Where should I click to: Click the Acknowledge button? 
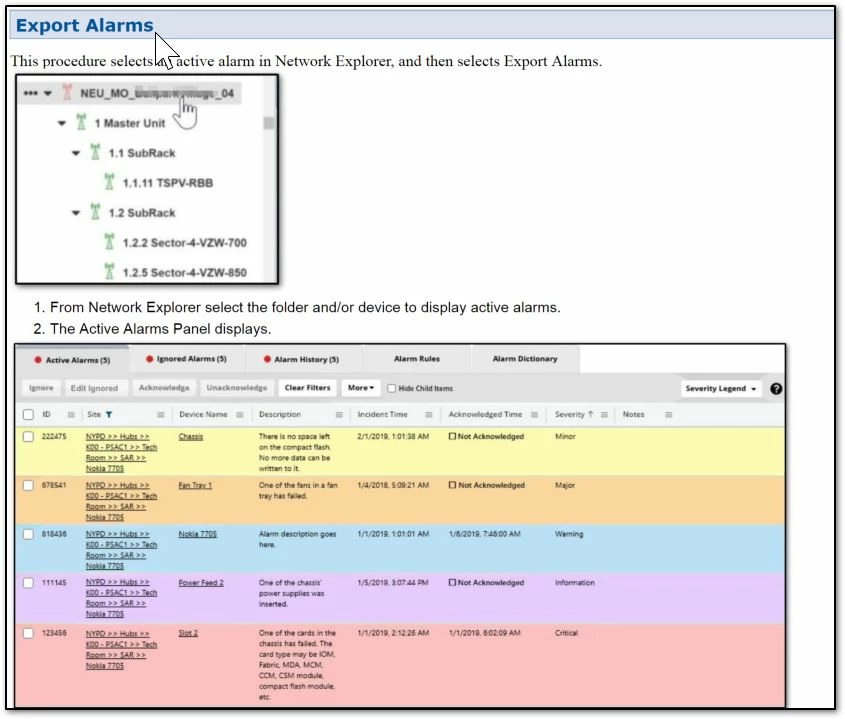(164, 388)
